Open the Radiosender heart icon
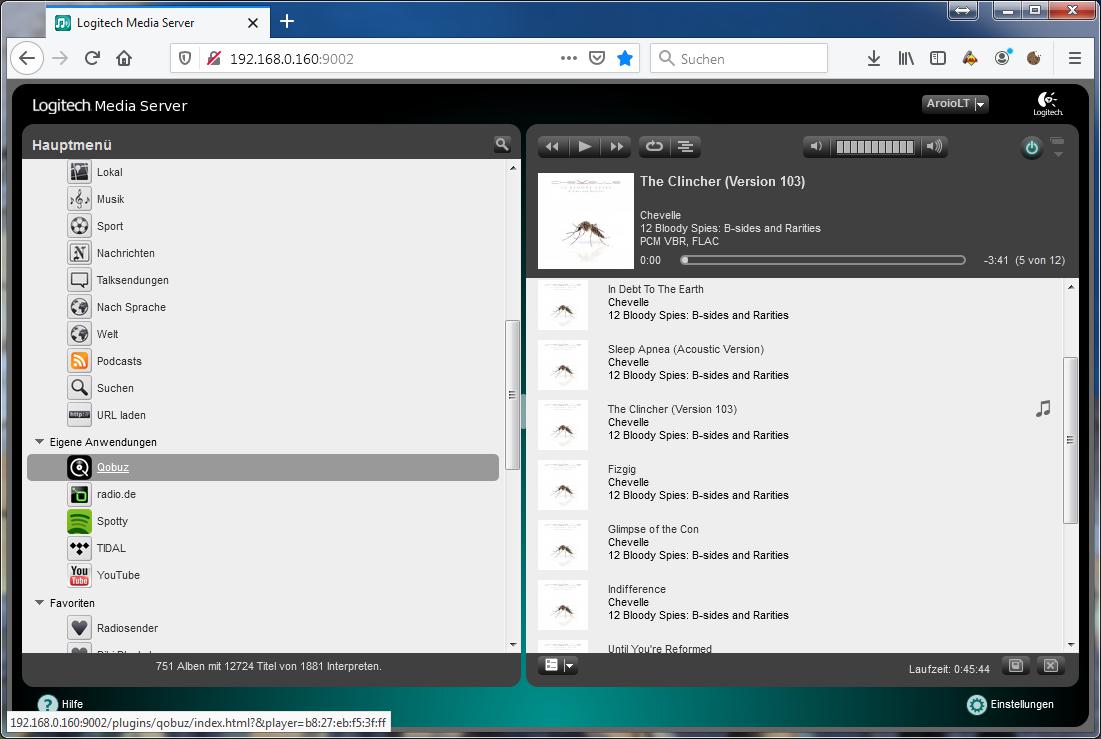The height and width of the screenshot is (739, 1101). (79, 627)
